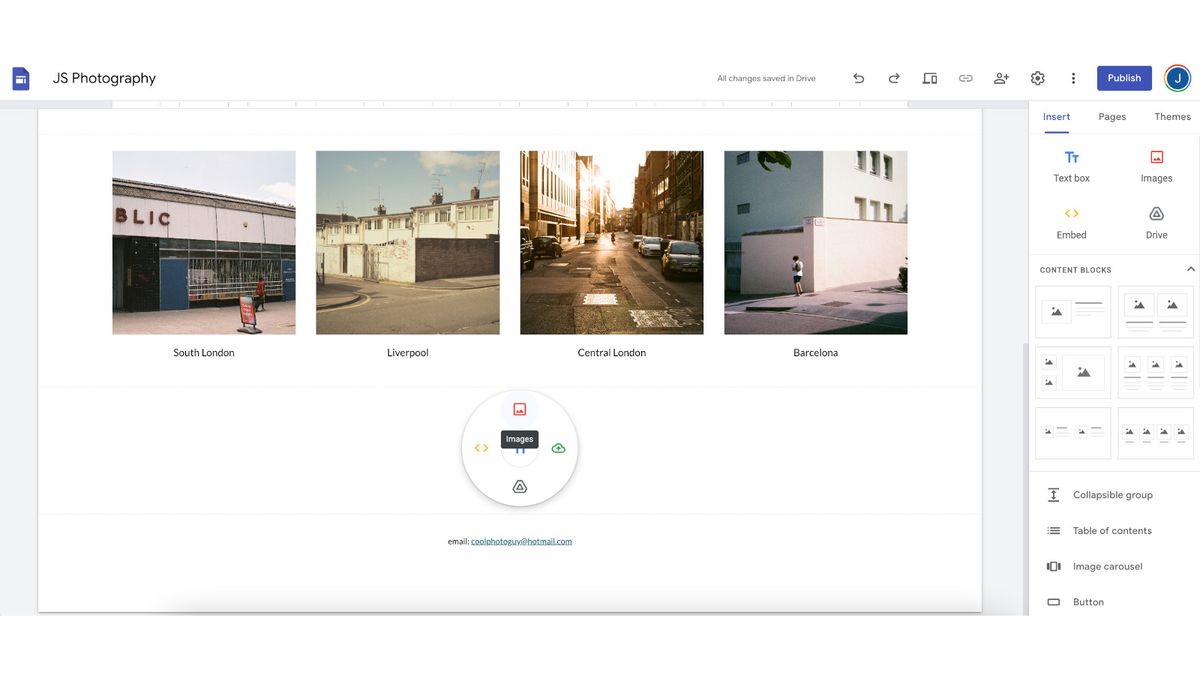Screen dimensions: 1200x675
Task: Publish the site
Action: (1124, 77)
